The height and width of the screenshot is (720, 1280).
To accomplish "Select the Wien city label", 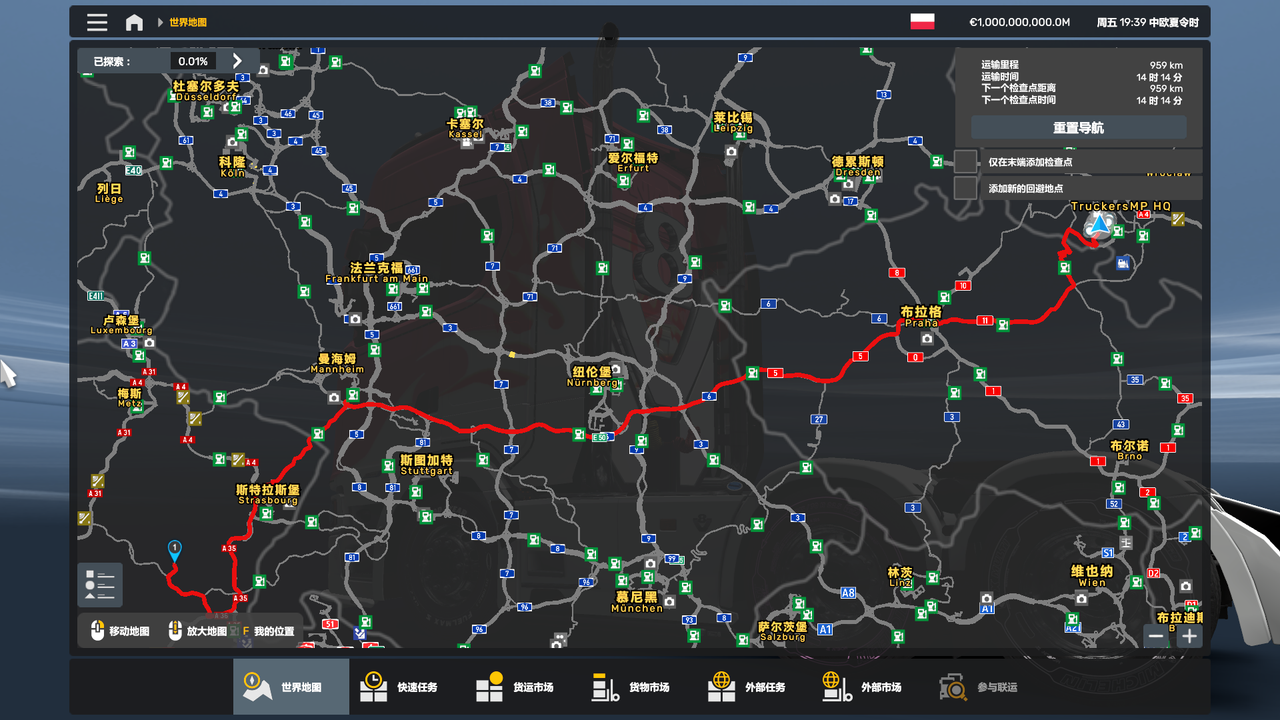I will click(1092, 576).
